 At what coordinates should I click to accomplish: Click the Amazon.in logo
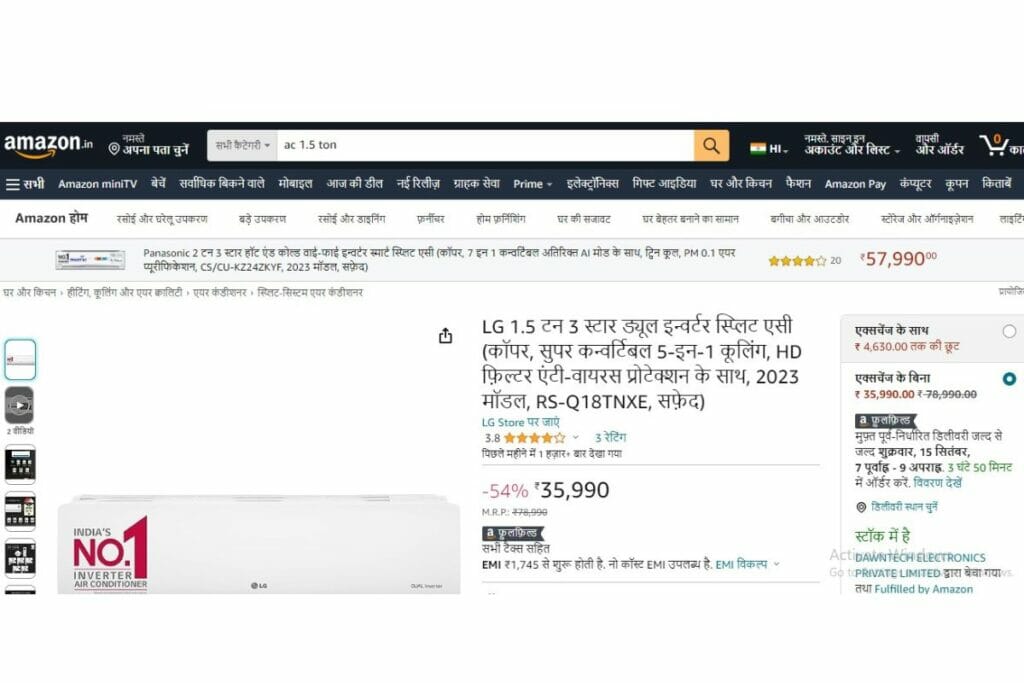click(48, 145)
